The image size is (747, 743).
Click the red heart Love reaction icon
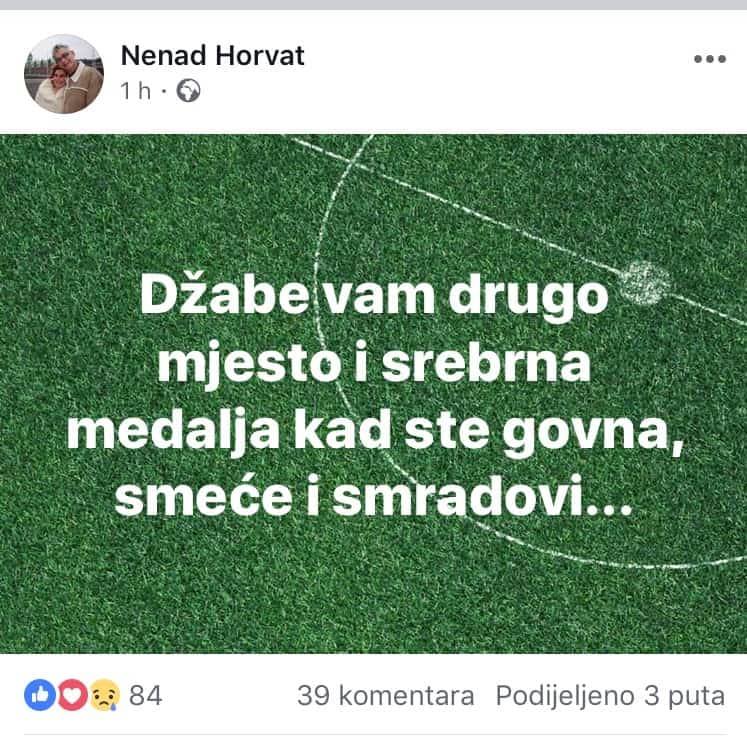tap(72, 695)
